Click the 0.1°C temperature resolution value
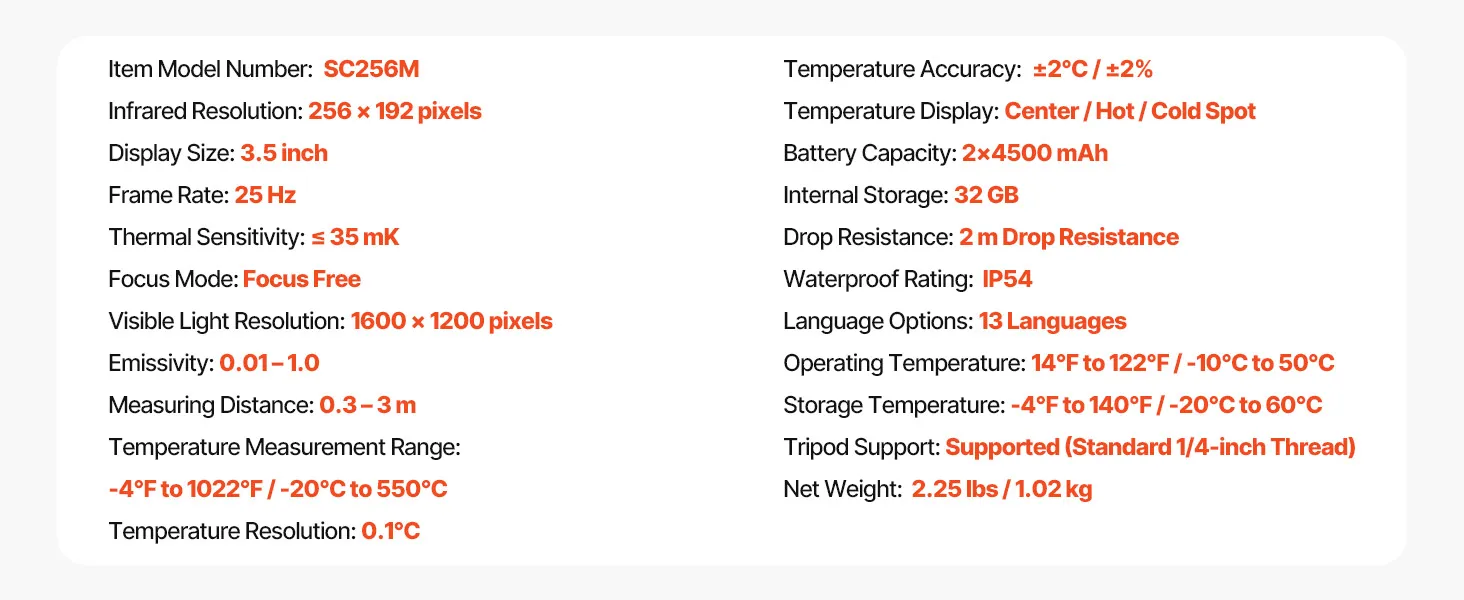 click(x=390, y=532)
